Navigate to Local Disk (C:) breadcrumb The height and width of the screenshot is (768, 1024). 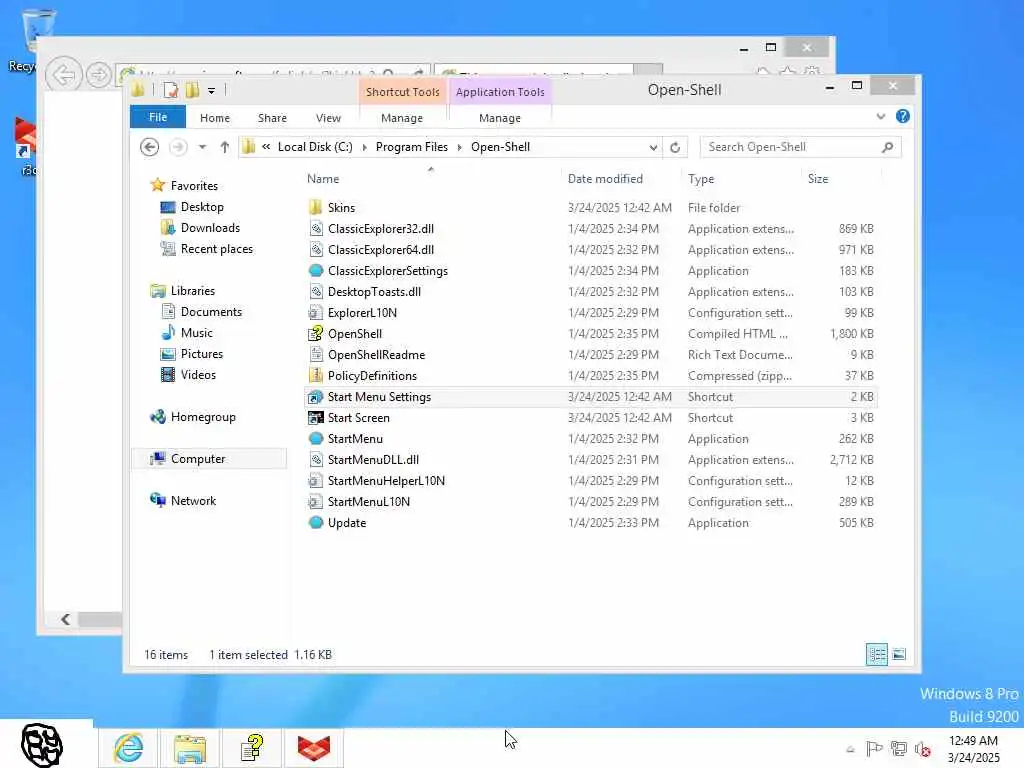[315, 147]
